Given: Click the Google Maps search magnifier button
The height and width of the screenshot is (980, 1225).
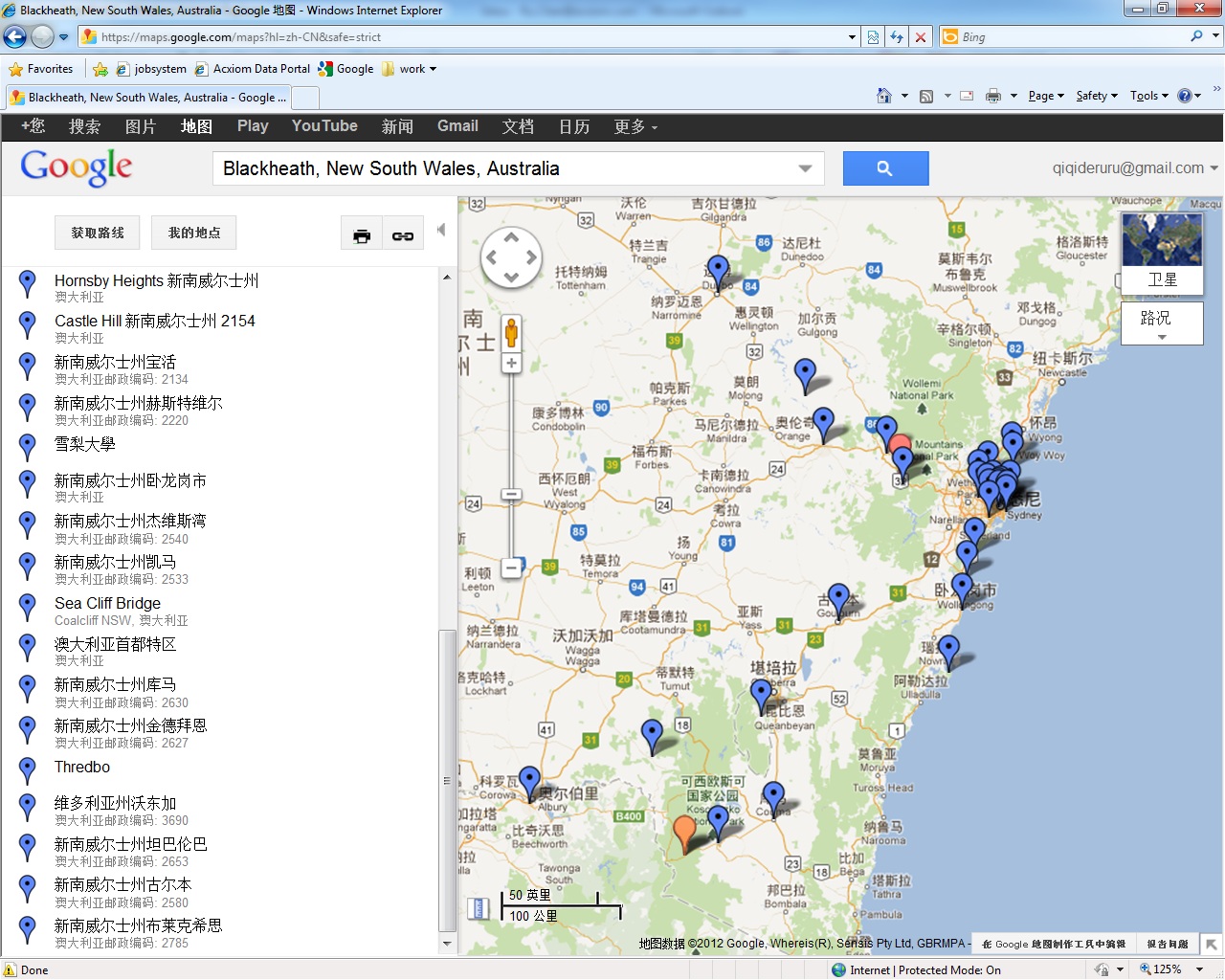Looking at the screenshot, I should 885,168.
